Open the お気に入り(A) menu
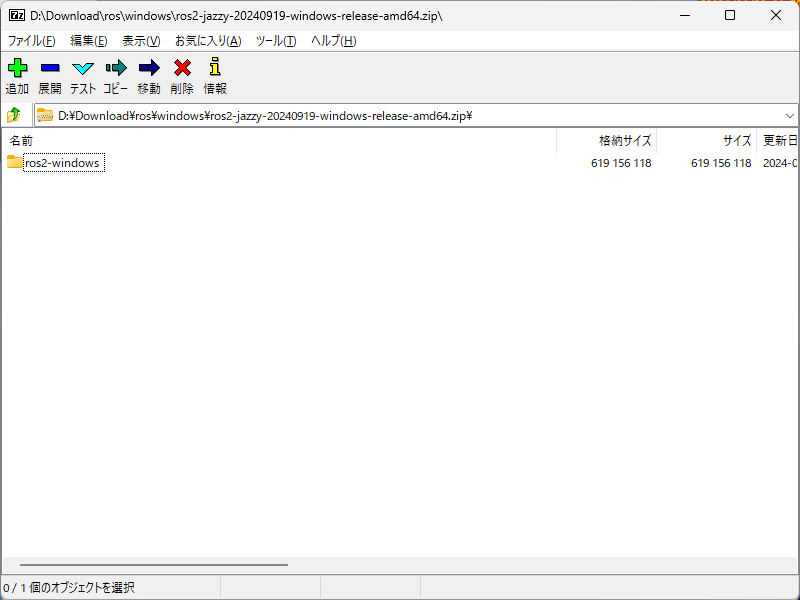Screen dimensions: 800x600 click(x=208, y=41)
